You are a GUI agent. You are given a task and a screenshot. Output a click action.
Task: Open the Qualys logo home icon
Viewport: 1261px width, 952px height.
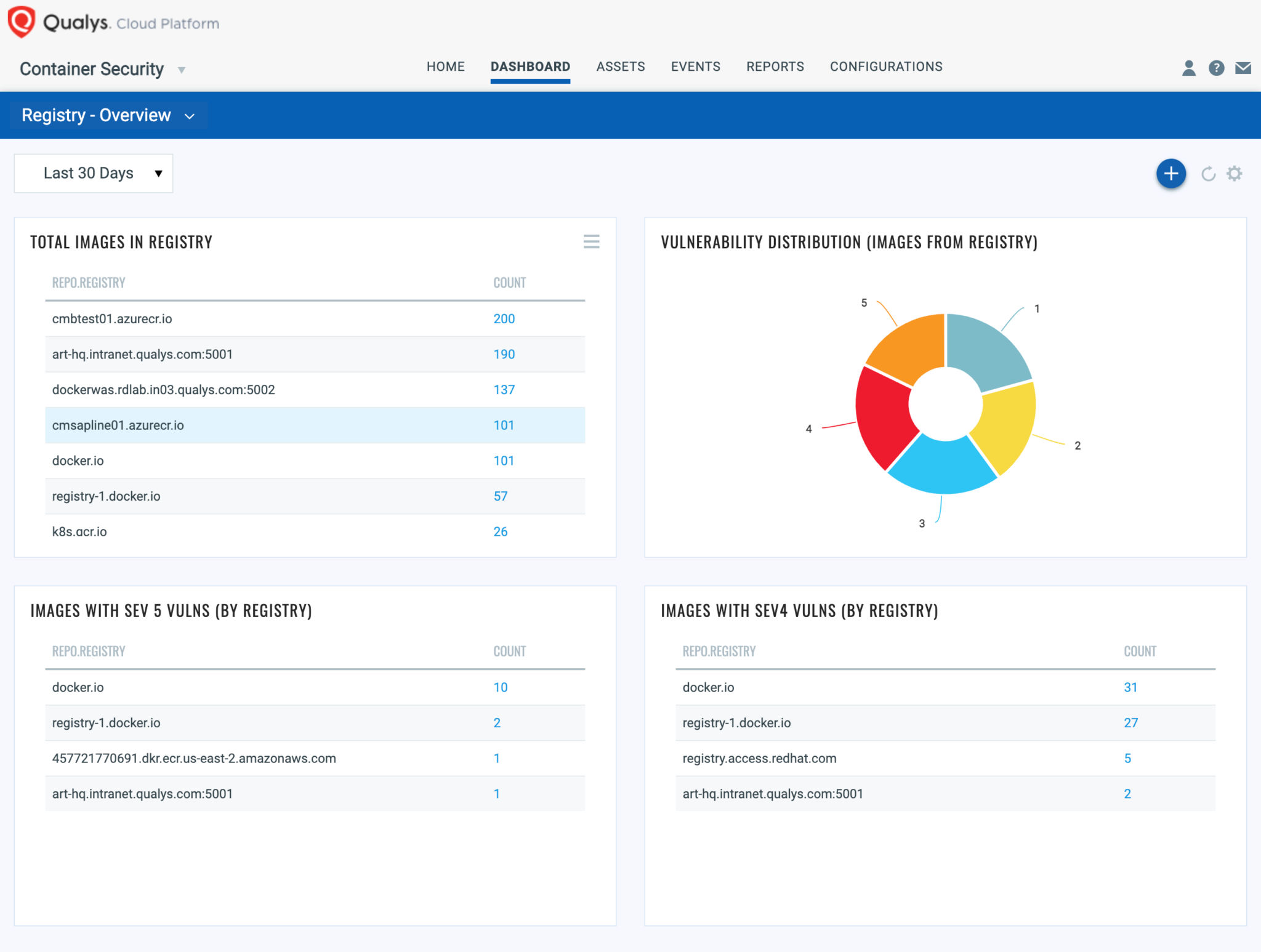pos(20,20)
